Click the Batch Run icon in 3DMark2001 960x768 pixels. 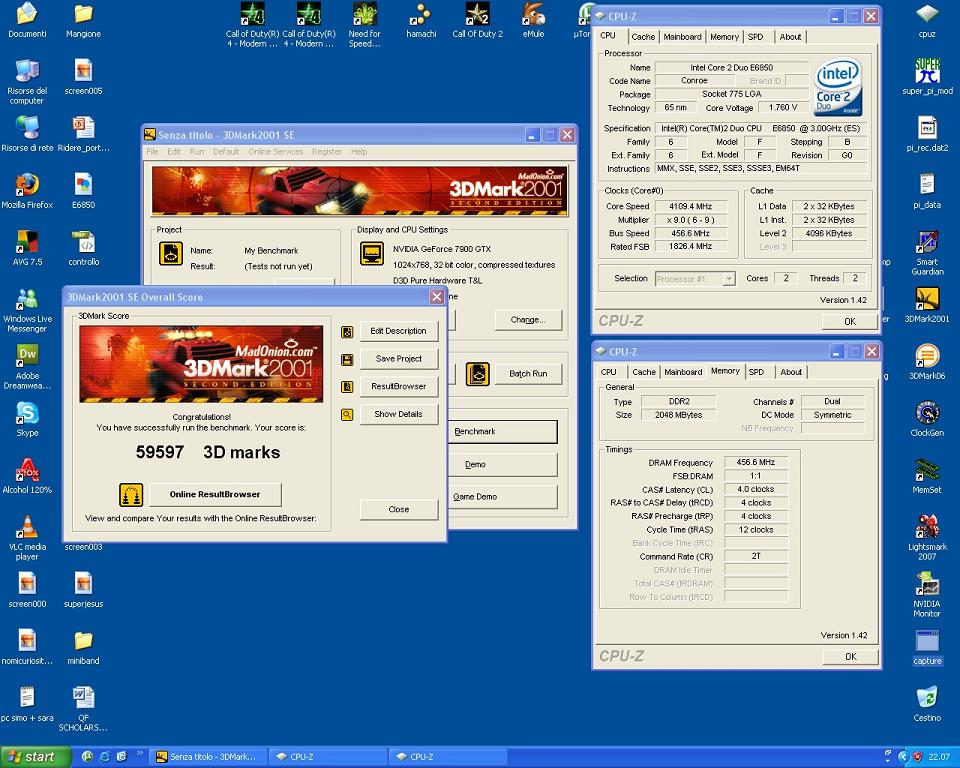[478, 374]
